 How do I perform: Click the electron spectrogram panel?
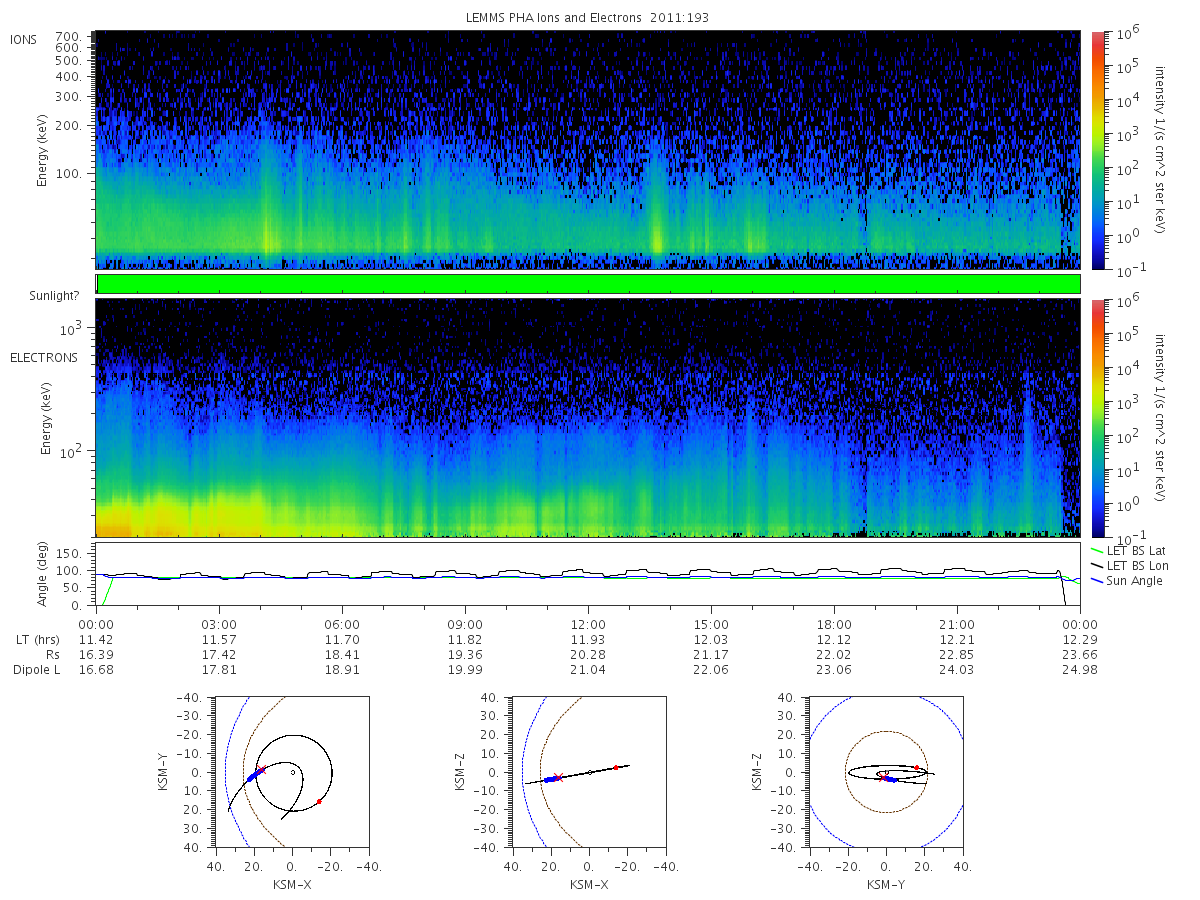[x=588, y=418]
